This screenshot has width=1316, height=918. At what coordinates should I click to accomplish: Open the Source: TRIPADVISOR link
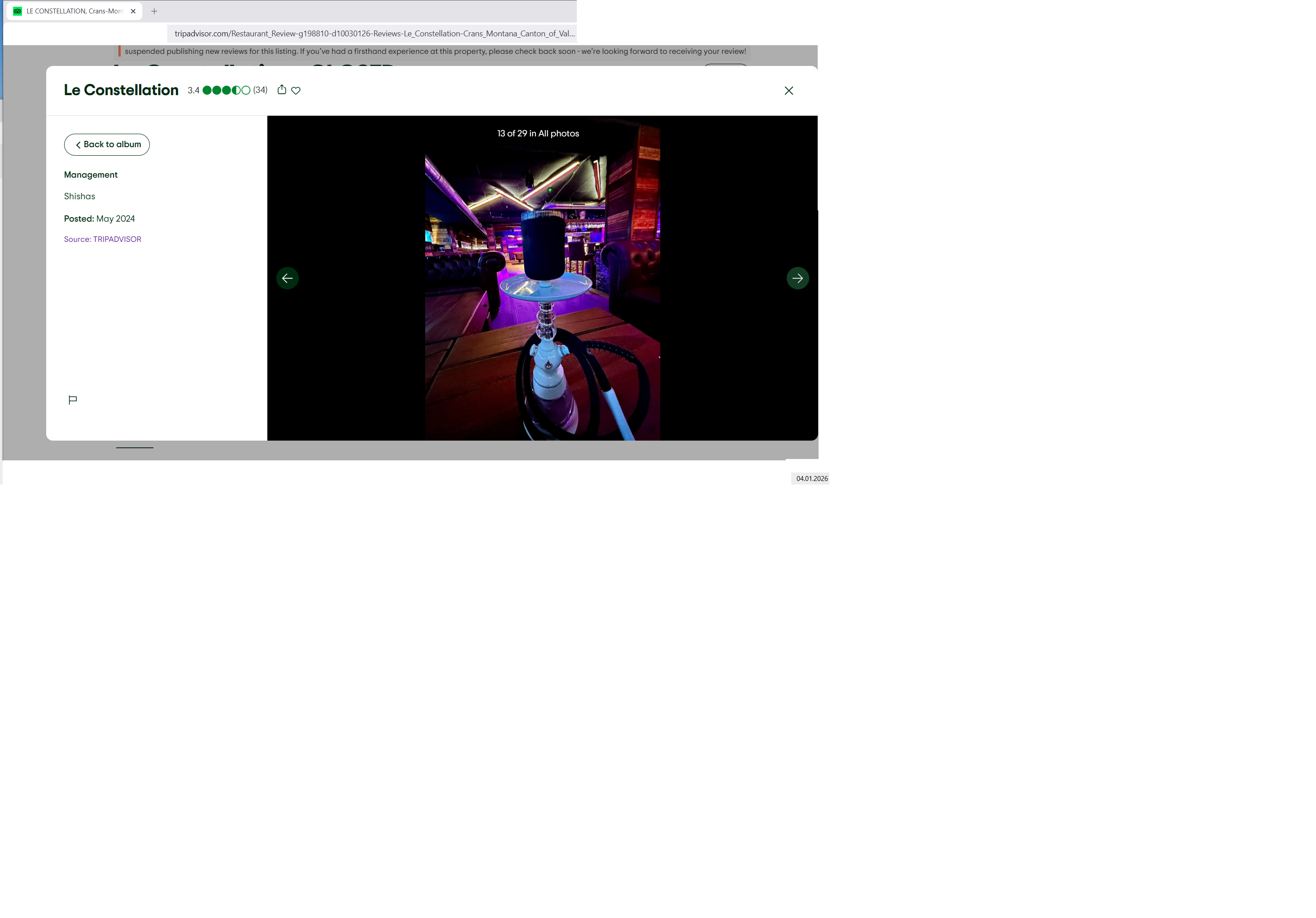point(103,239)
